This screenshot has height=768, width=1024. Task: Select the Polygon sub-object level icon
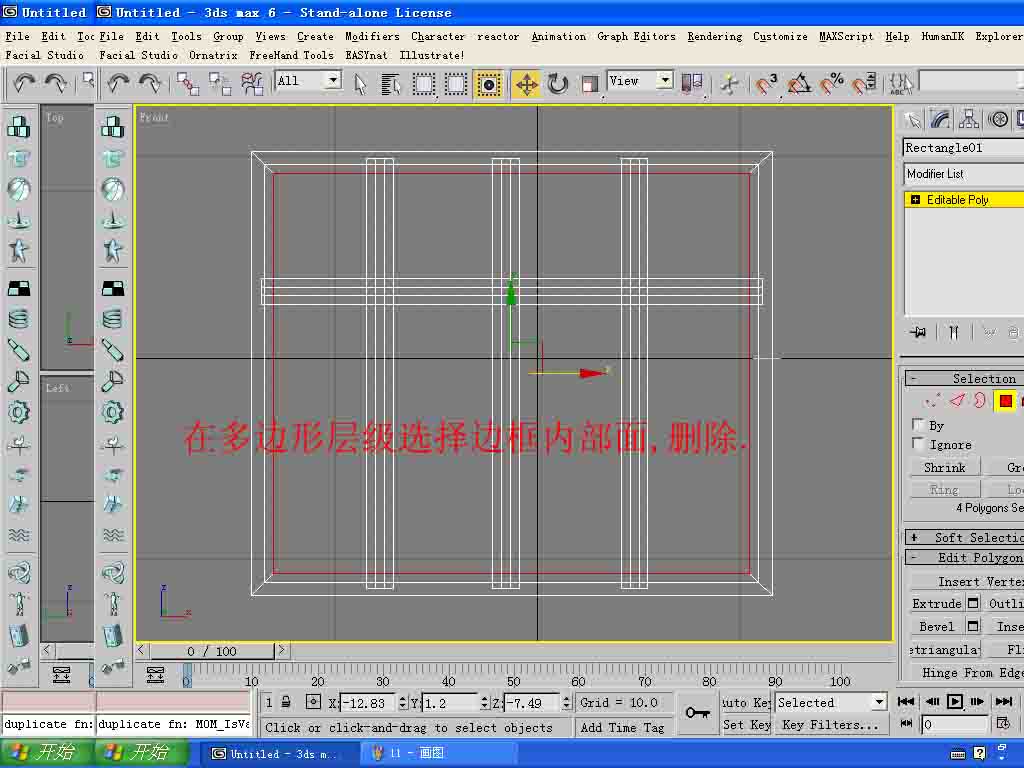coord(1005,400)
